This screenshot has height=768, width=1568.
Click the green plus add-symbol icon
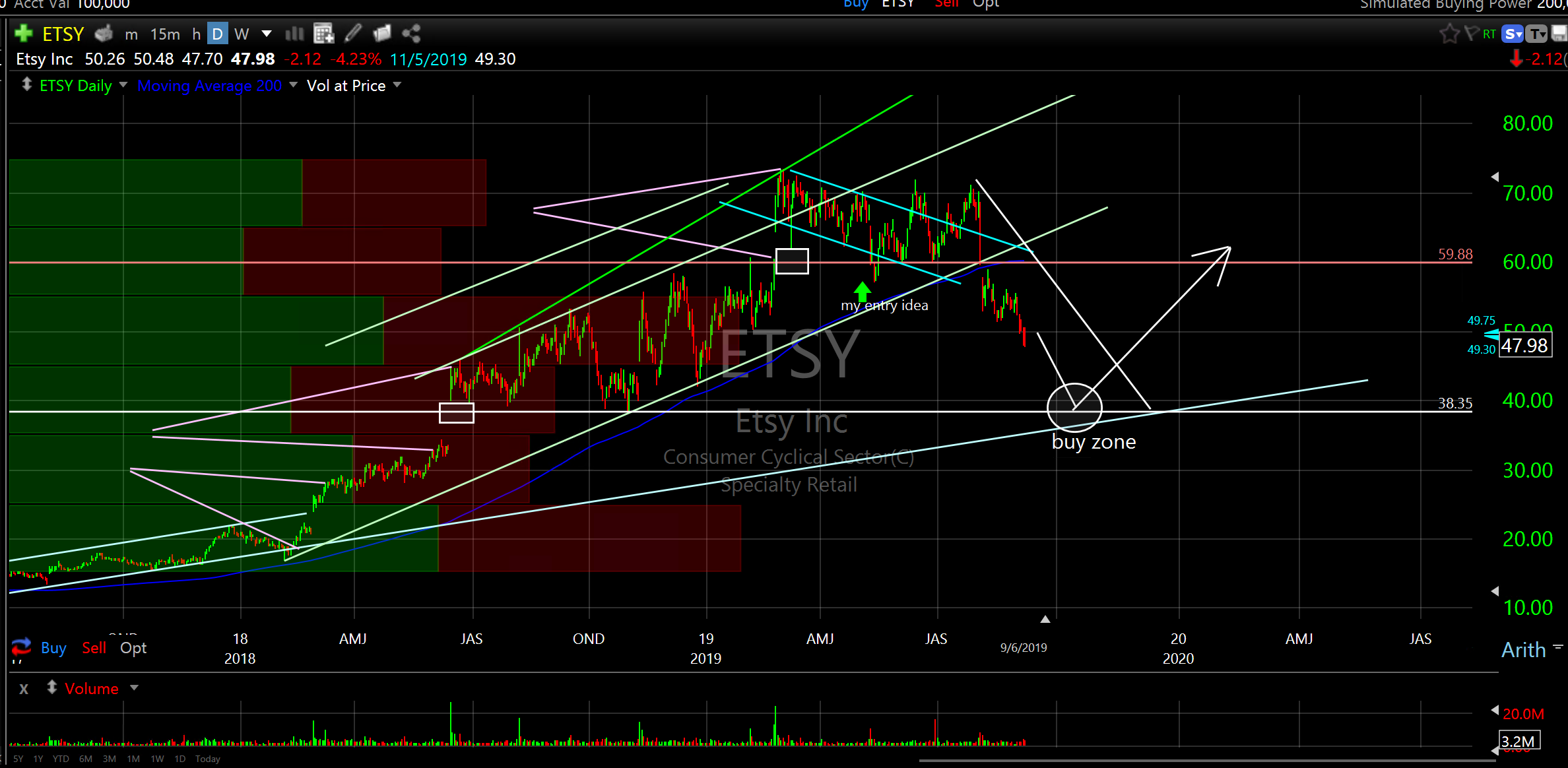[23, 33]
